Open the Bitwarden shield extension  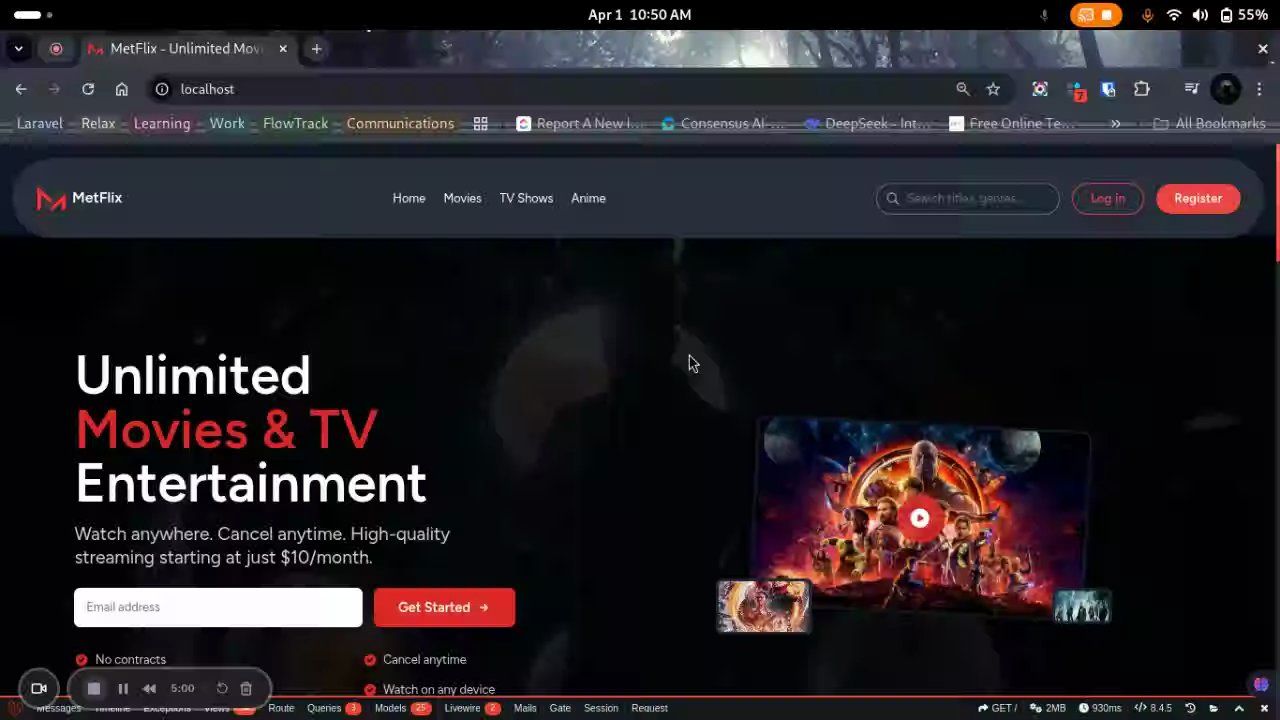click(x=1108, y=89)
